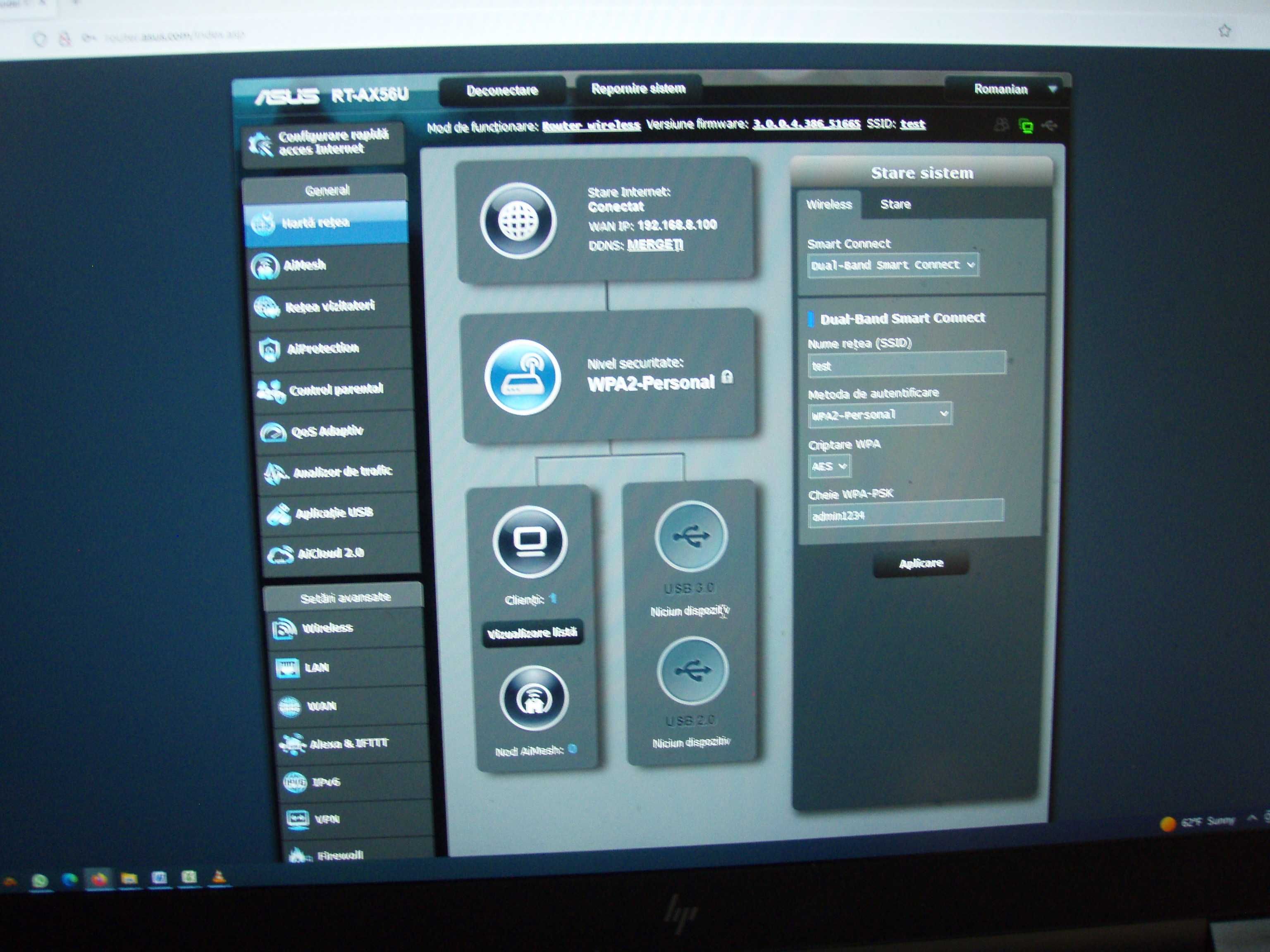Click the Deconectare button

(x=502, y=90)
